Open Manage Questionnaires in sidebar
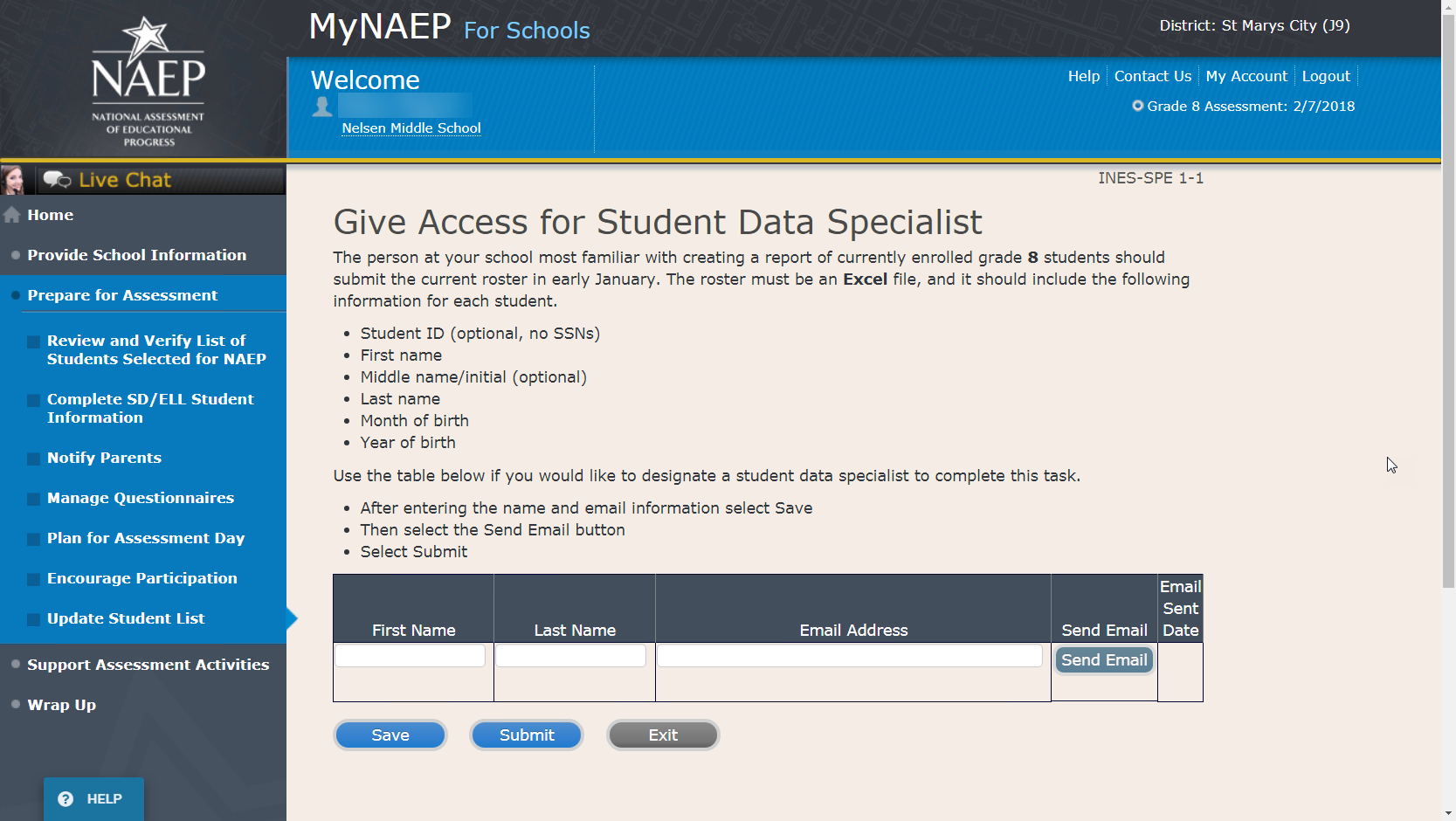The image size is (1456, 821). click(x=141, y=498)
